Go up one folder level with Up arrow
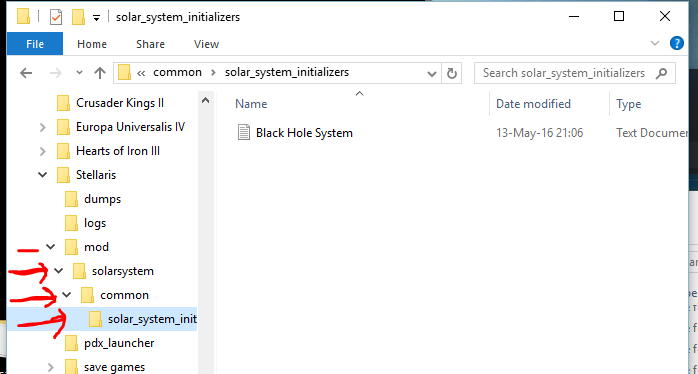This screenshot has width=698, height=374. click(x=100, y=73)
